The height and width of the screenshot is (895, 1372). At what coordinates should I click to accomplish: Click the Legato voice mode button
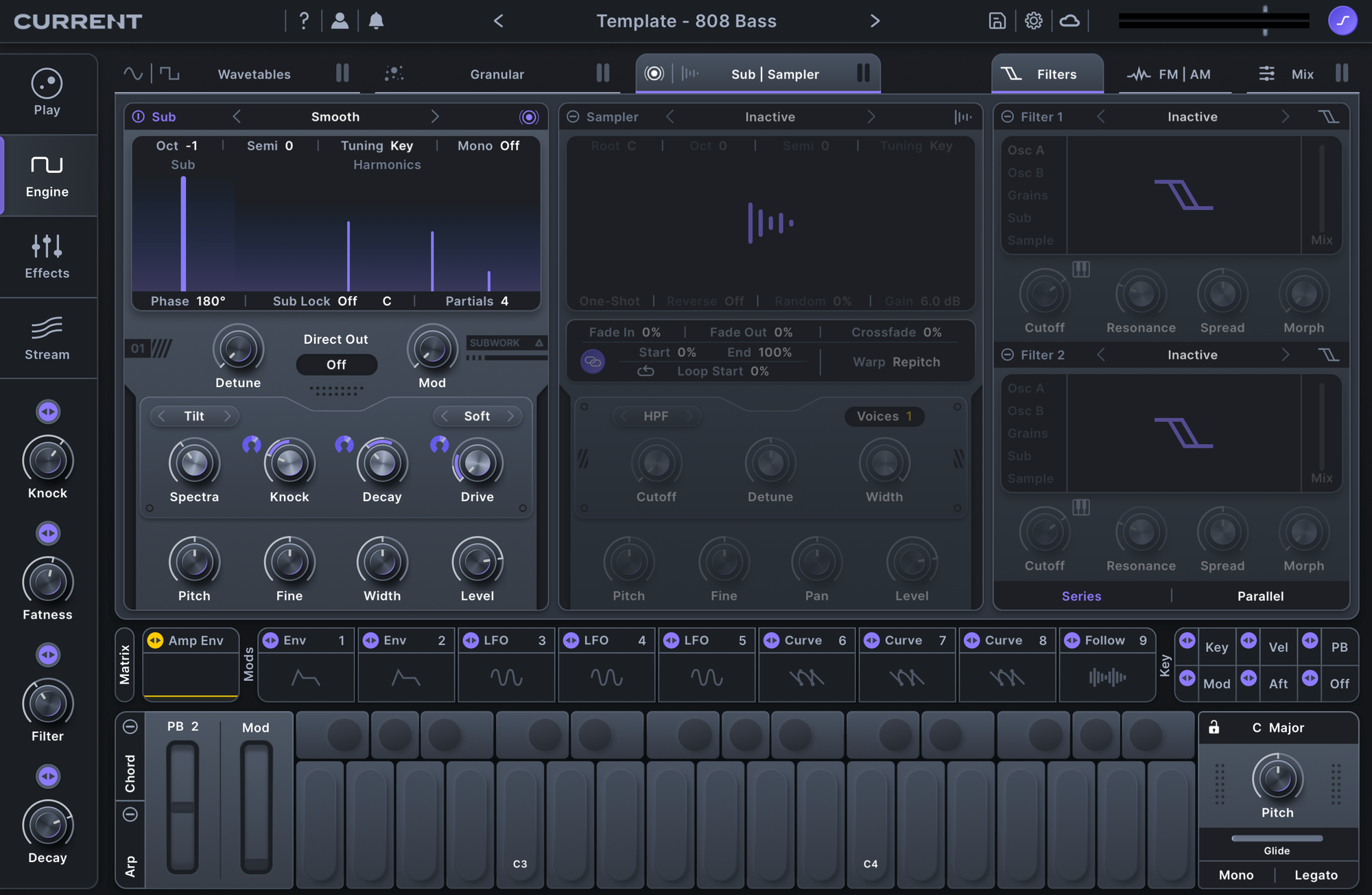pyautogui.click(x=1316, y=874)
